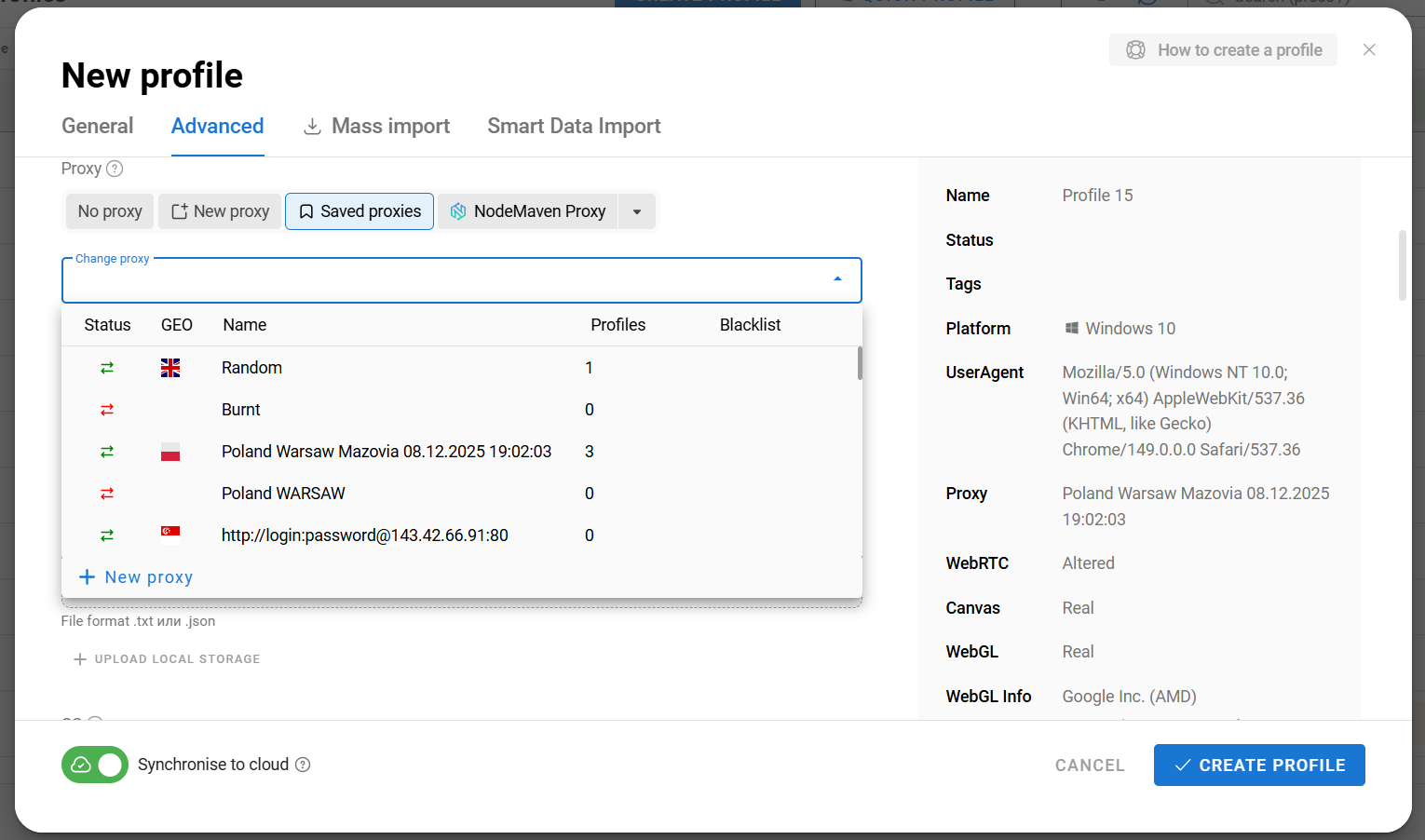This screenshot has width=1425, height=840.
Task: Click the proxy list scrollbar
Action: click(x=860, y=363)
